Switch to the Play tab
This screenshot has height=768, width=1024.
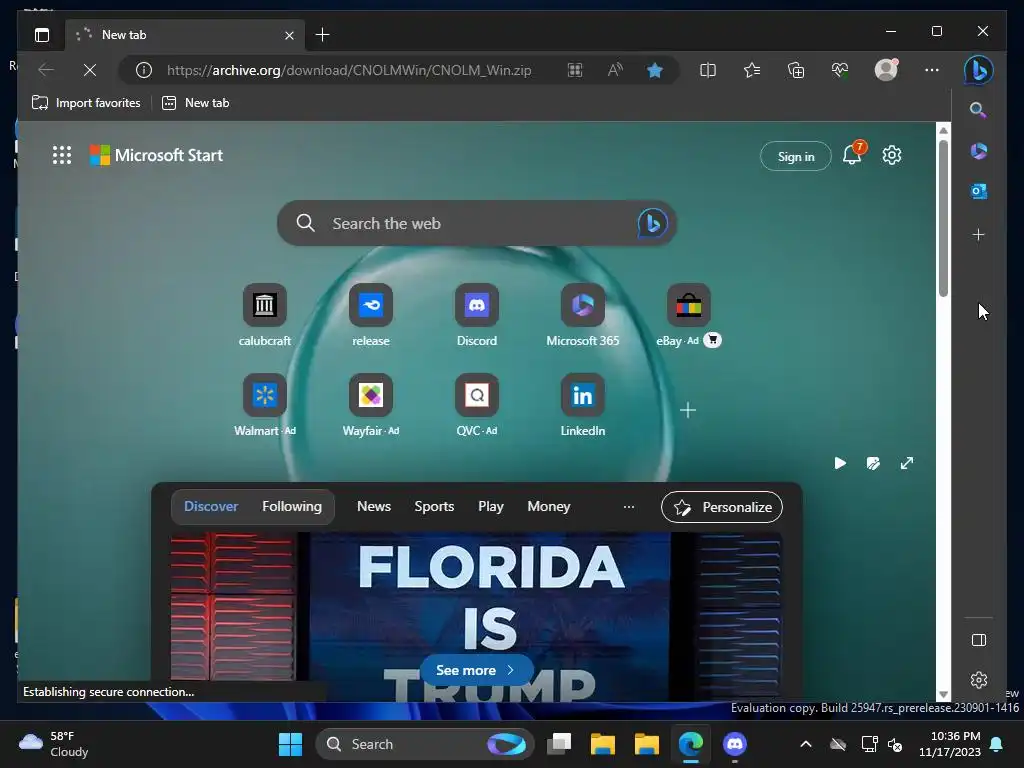(x=490, y=507)
